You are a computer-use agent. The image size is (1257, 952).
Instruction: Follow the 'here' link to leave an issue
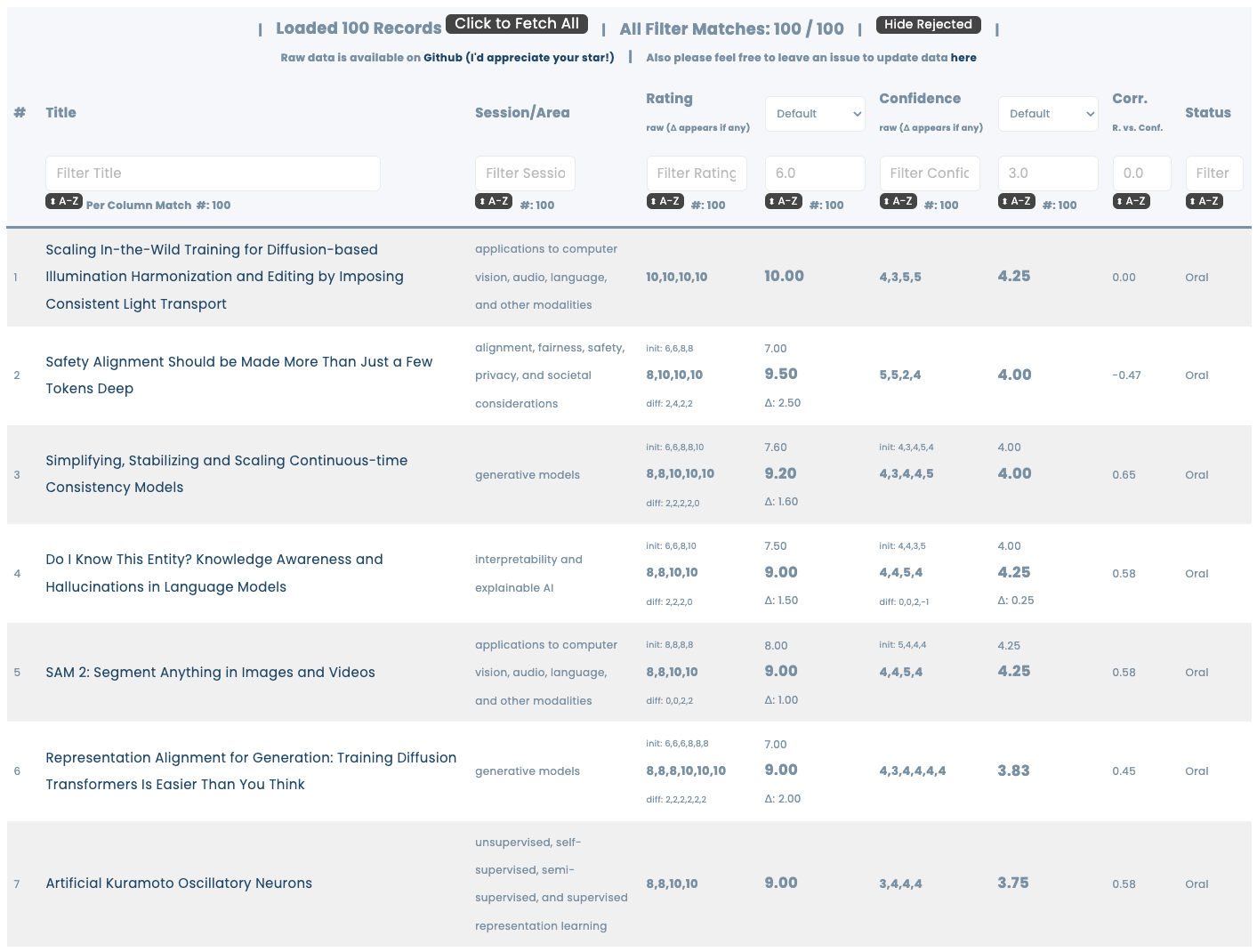click(x=963, y=58)
